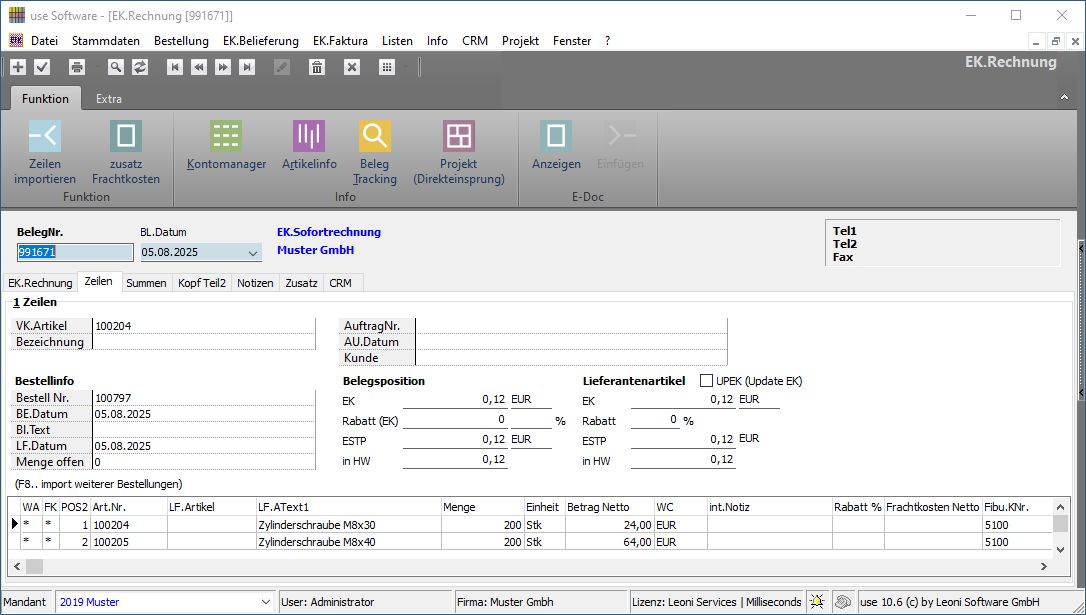Image resolution: width=1086 pixels, height=615 pixels.
Task: Click the E-Doc Anzeigen icon
Action: click(x=556, y=137)
